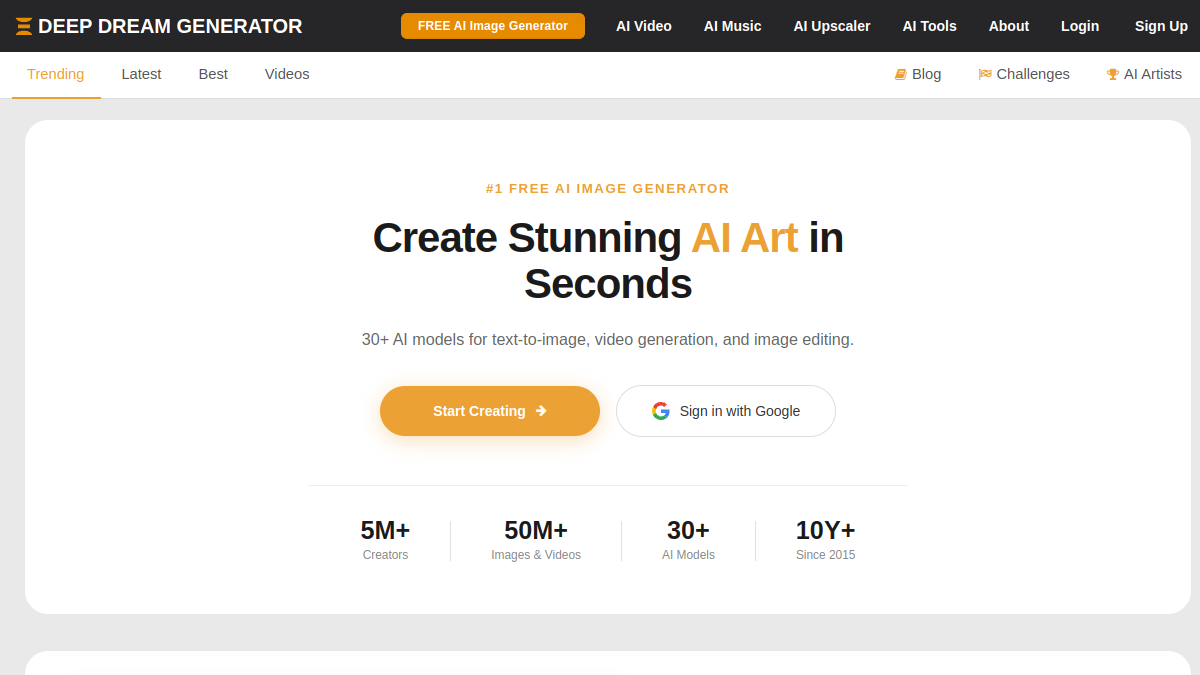Click Sign in with Google button
The height and width of the screenshot is (675, 1200).
pos(726,411)
